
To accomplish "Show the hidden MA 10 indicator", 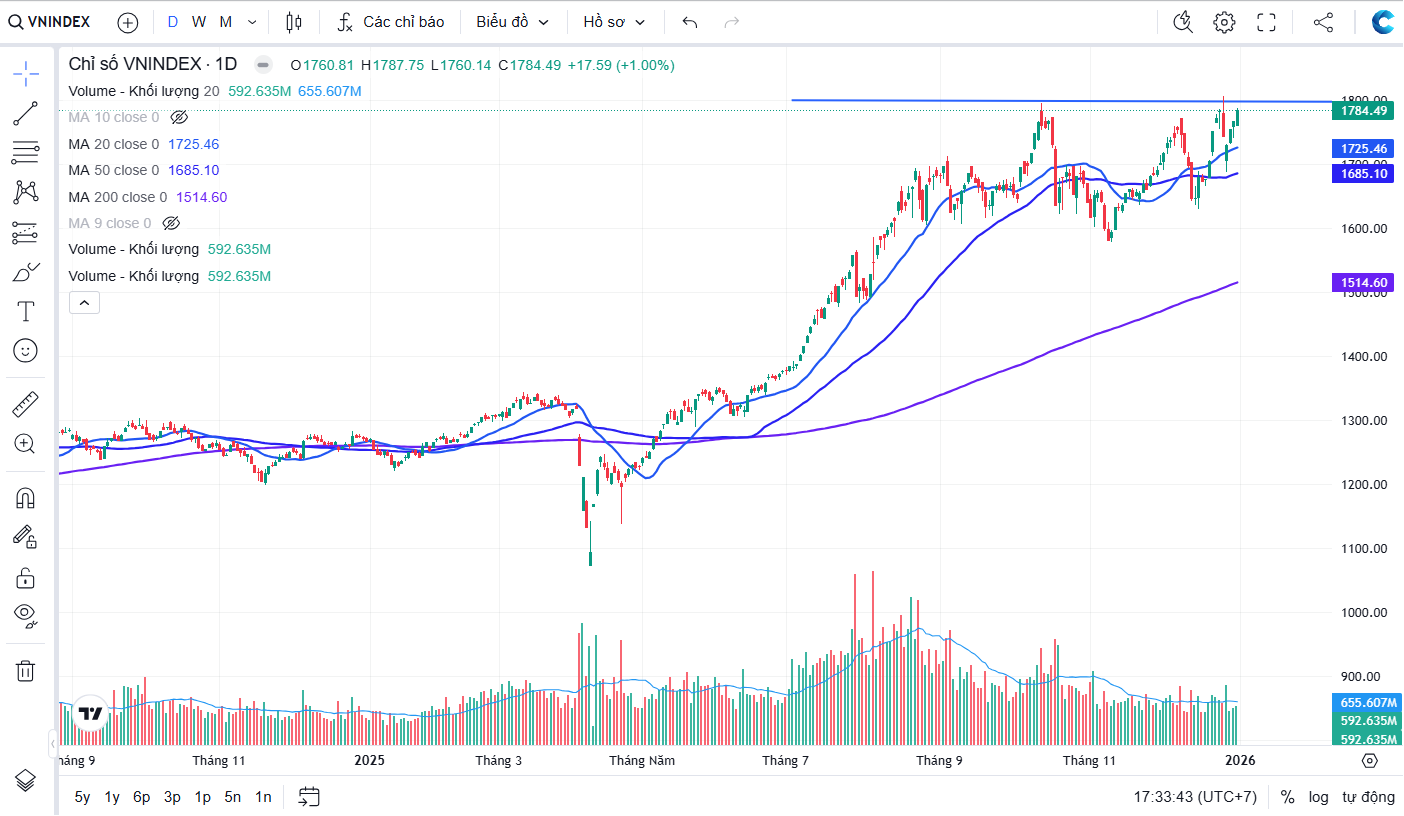I will pyautogui.click(x=179, y=118).
